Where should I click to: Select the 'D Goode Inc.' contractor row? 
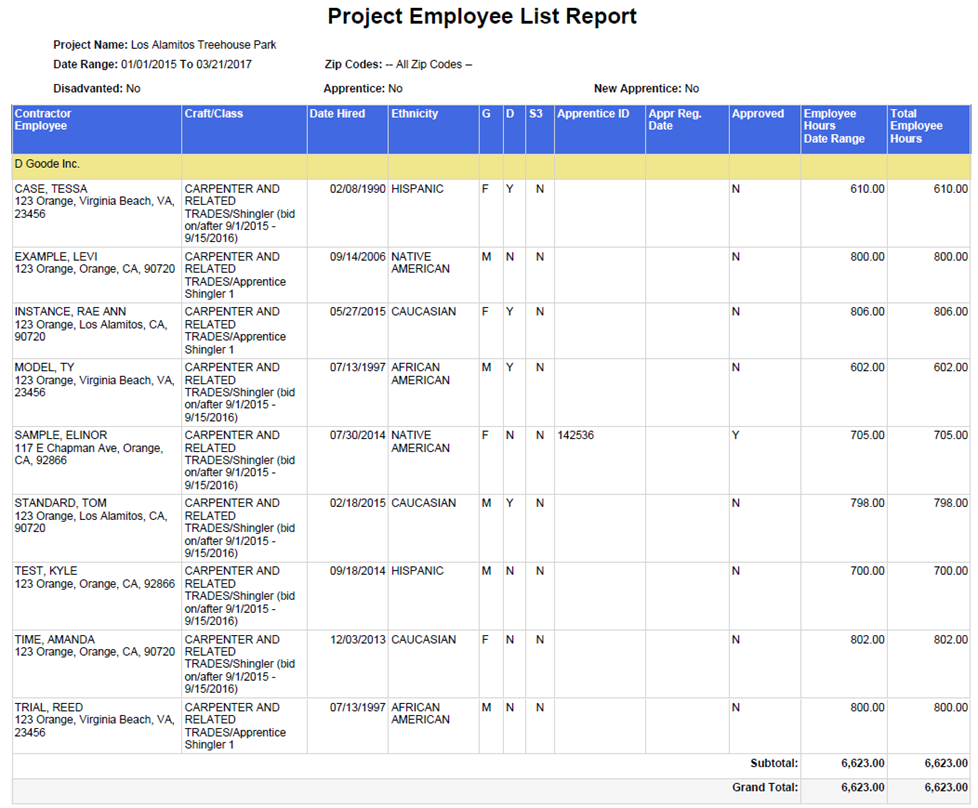pyautogui.click(x=491, y=167)
